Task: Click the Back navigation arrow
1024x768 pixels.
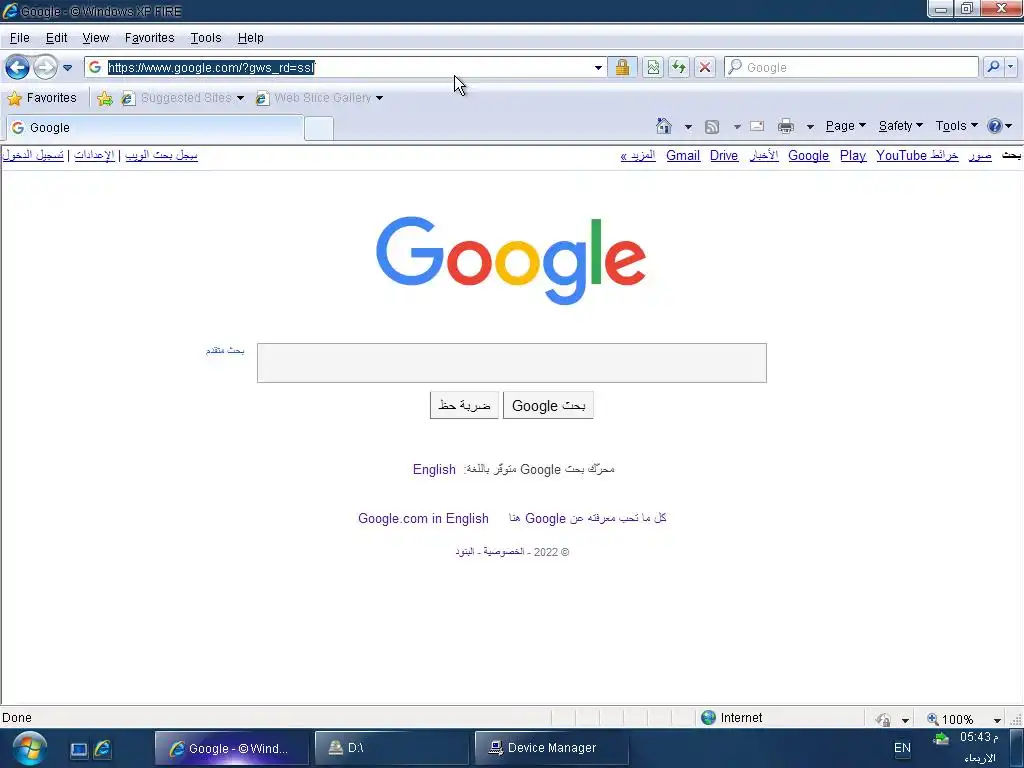Action: point(18,67)
